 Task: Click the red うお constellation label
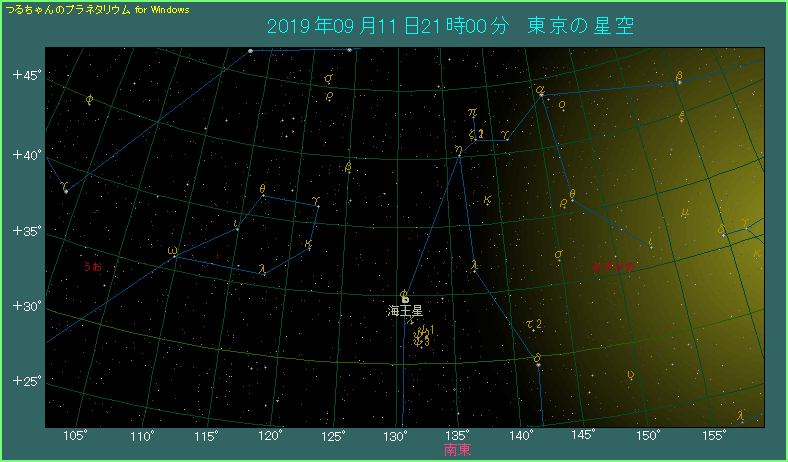point(92,267)
